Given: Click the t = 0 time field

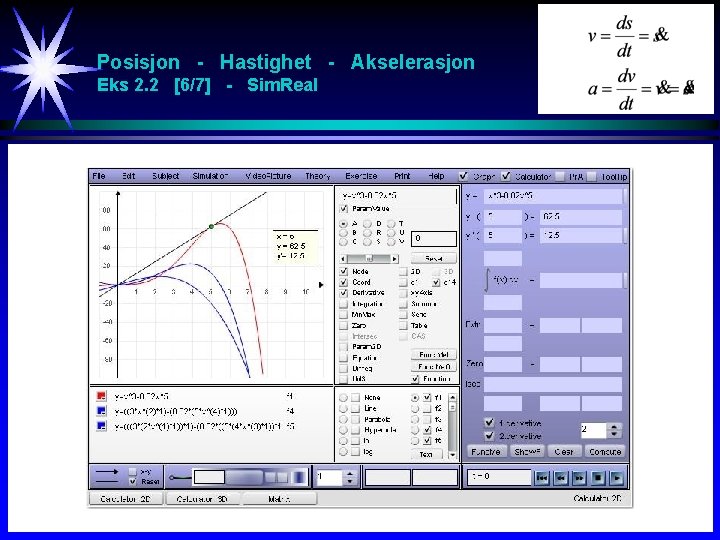Looking at the screenshot, I should click(x=499, y=477).
